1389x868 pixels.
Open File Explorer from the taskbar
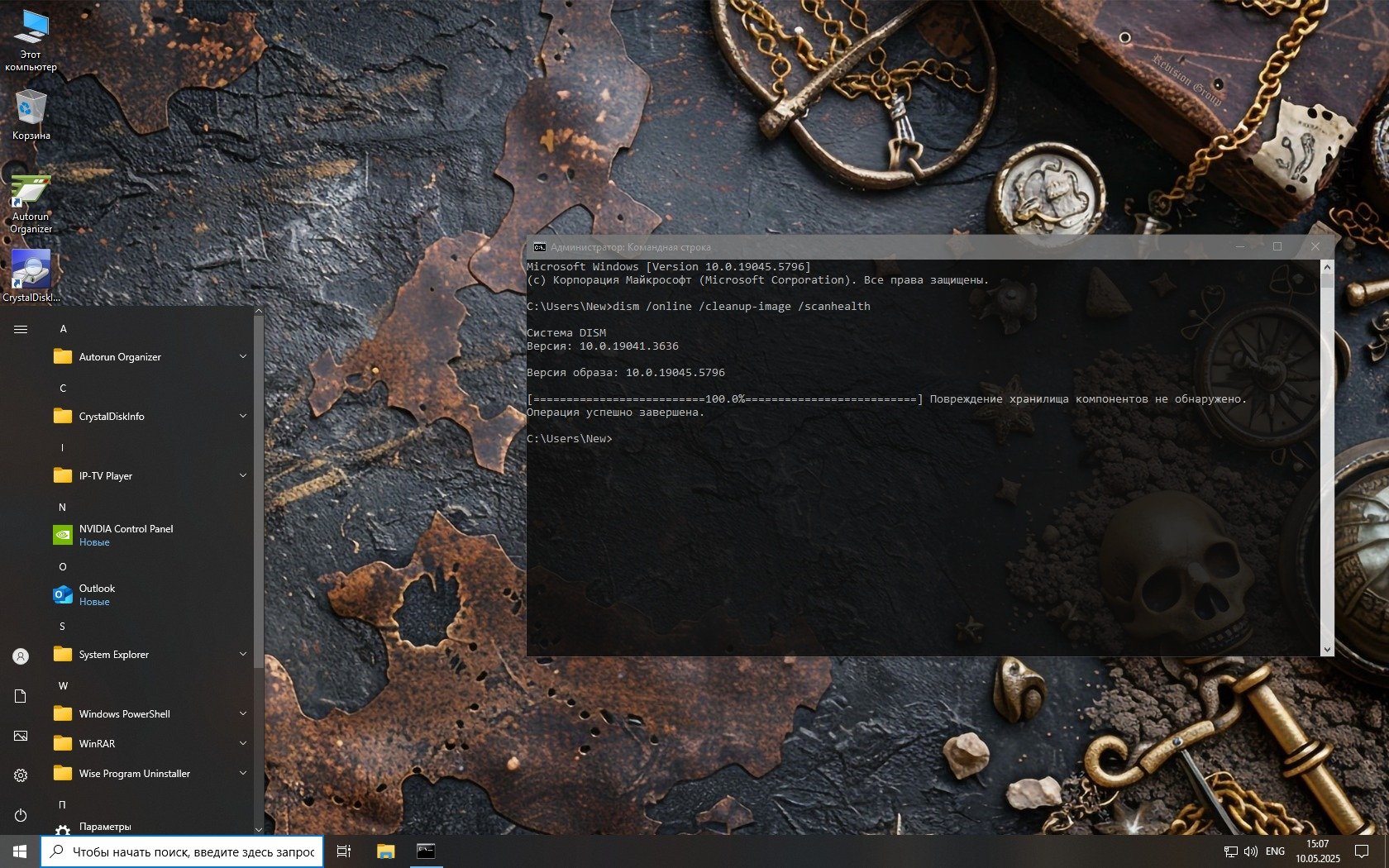click(x=385, y=851)
